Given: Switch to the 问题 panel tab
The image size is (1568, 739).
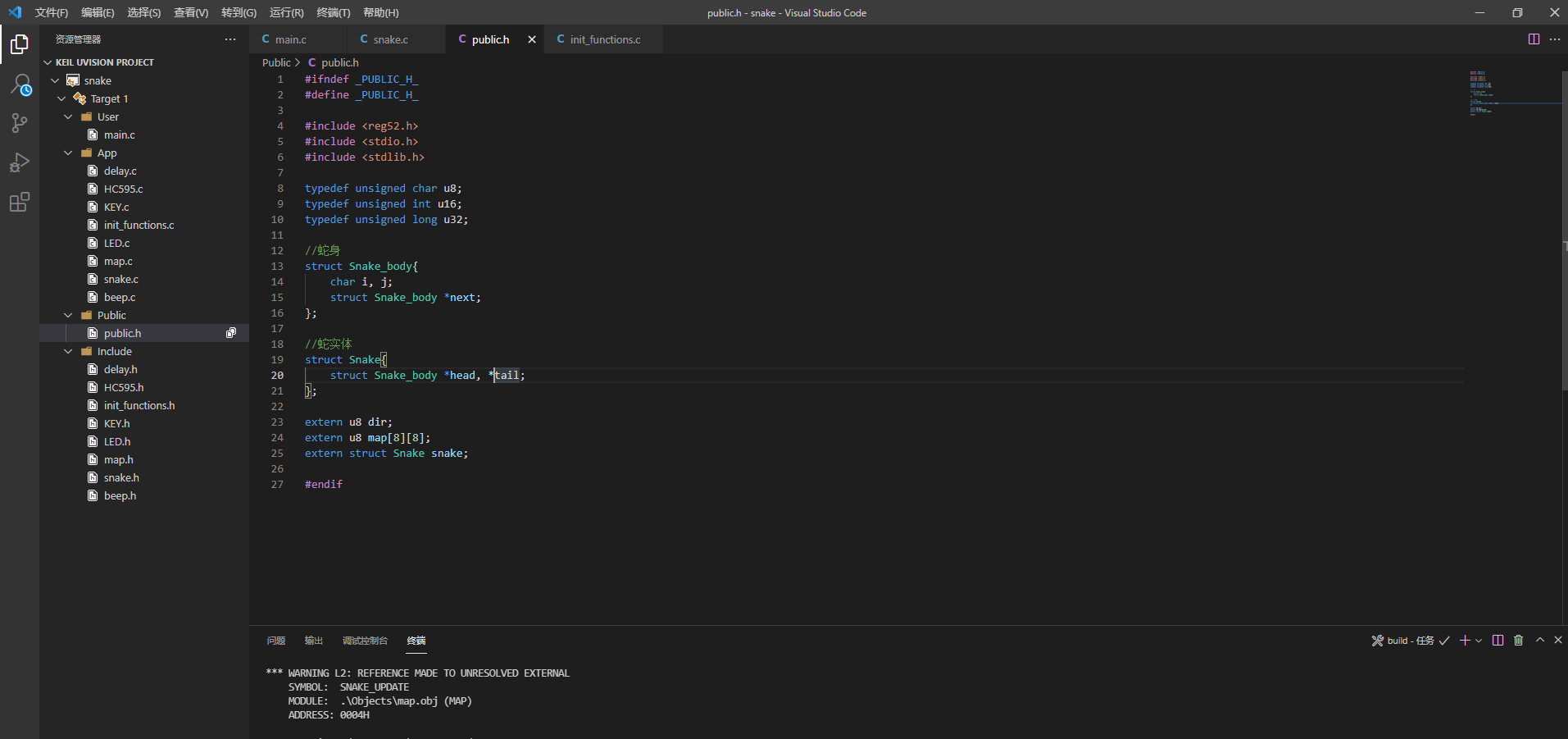Looking at the screenshot, I should (276, 641).
